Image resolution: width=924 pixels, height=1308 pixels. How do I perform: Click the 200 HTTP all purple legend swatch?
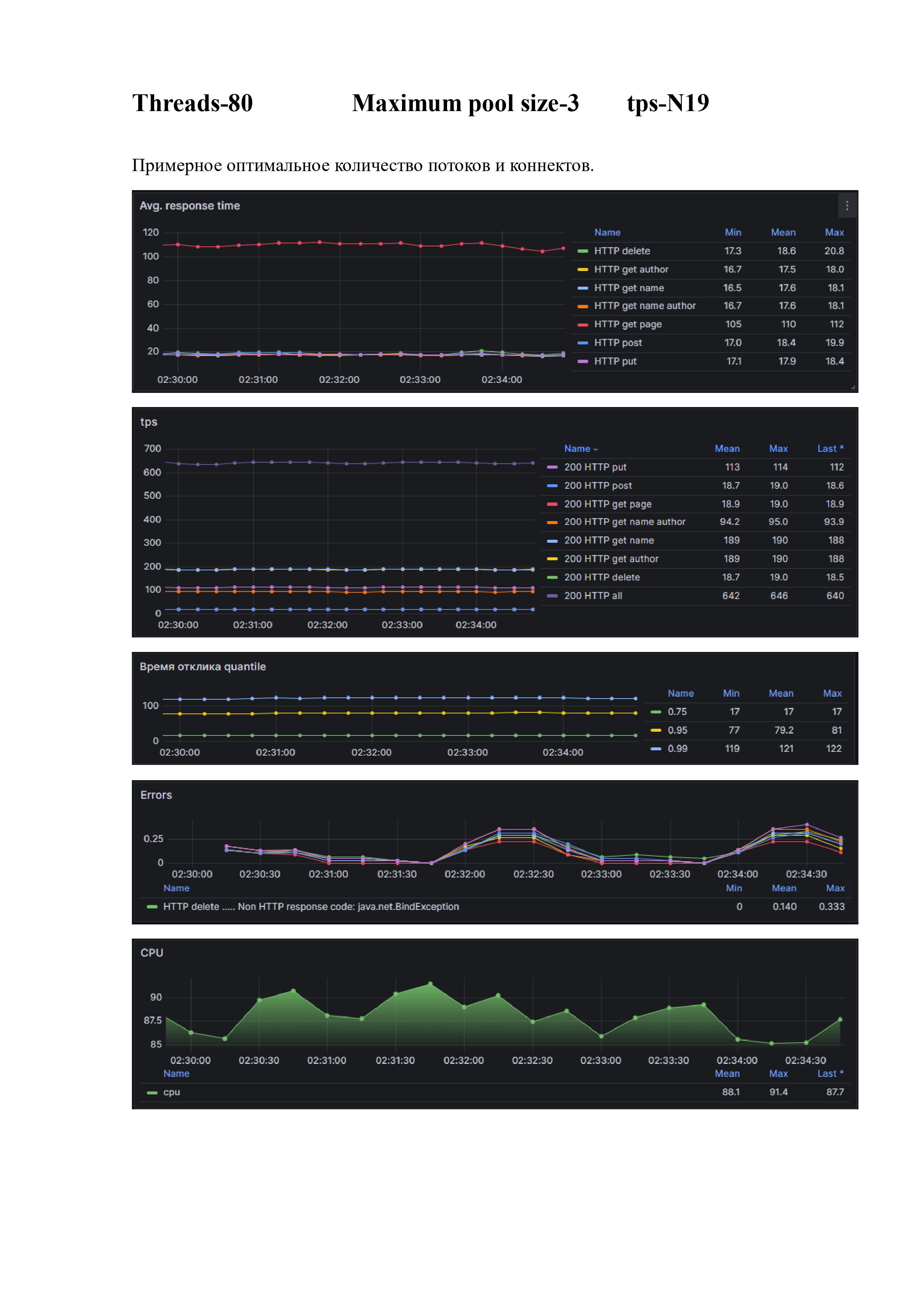point(552,596)
